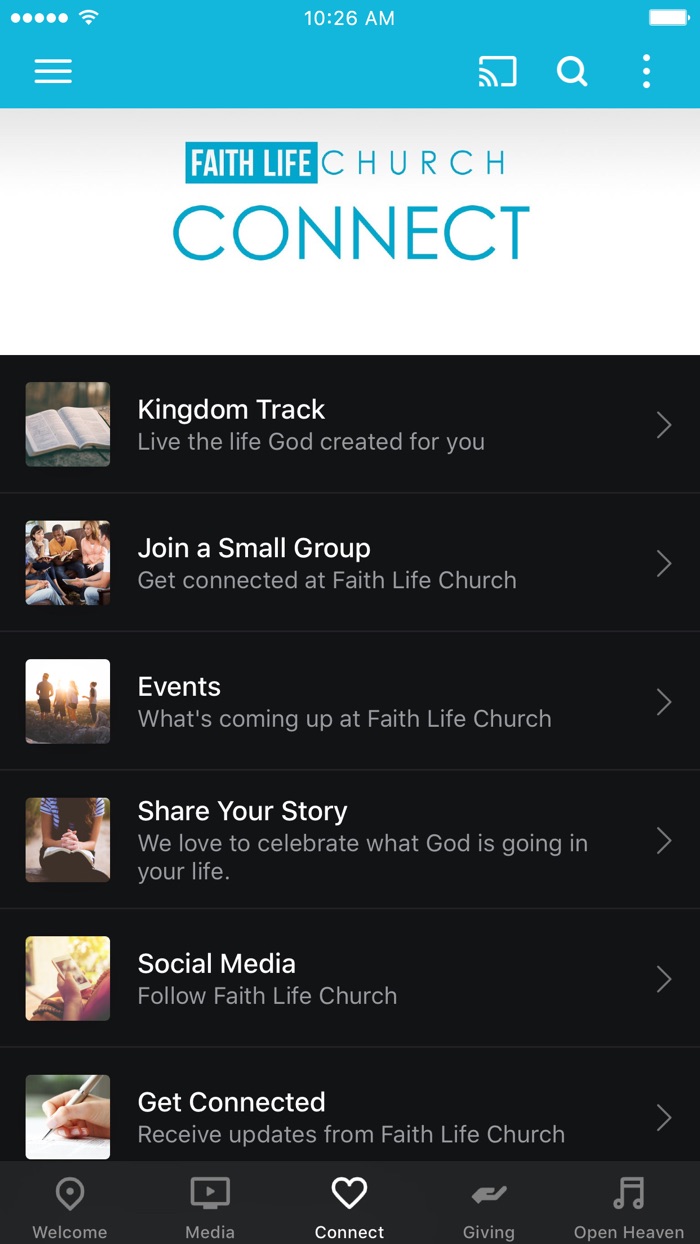Select the Connect heart icon
The height and width of the screenshot is (1244, 700).
pyautogui.click(x=349, y=1192)
